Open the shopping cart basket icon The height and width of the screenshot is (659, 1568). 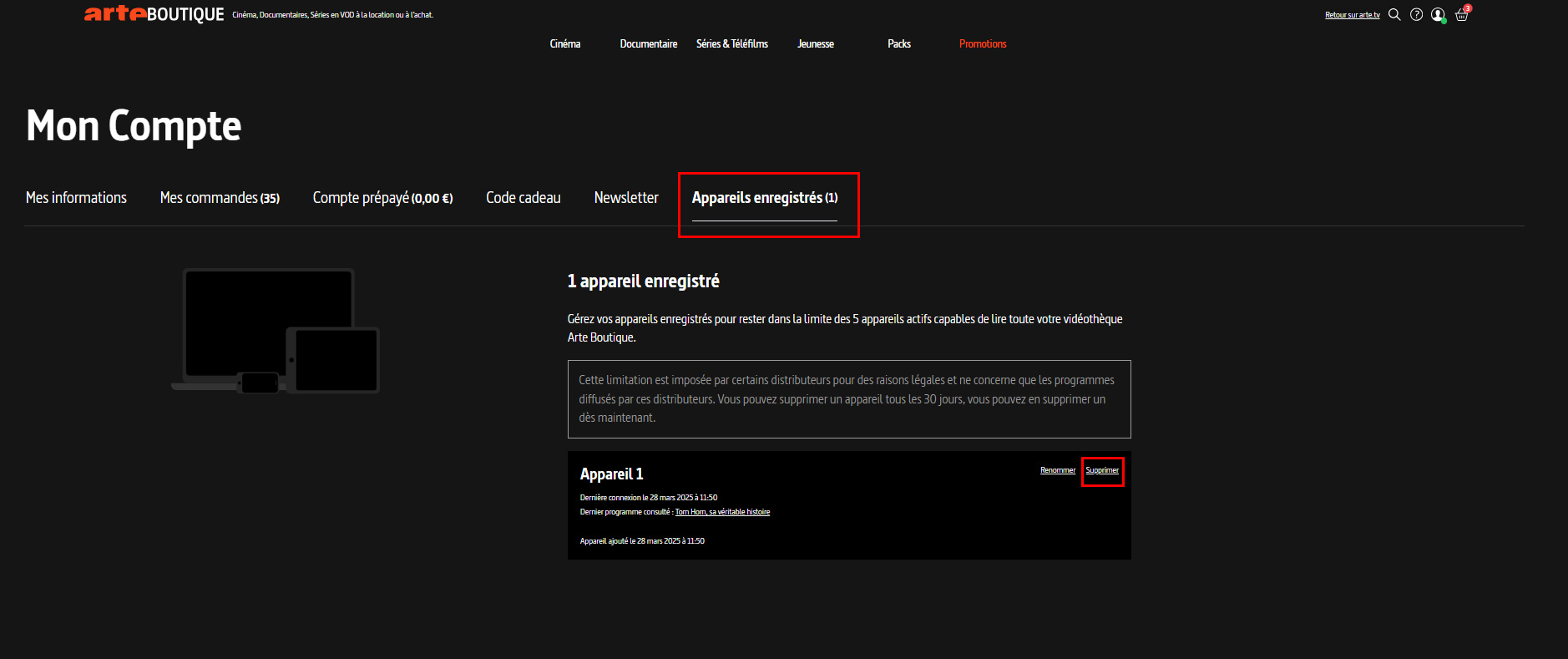(x=1461, y=15)
